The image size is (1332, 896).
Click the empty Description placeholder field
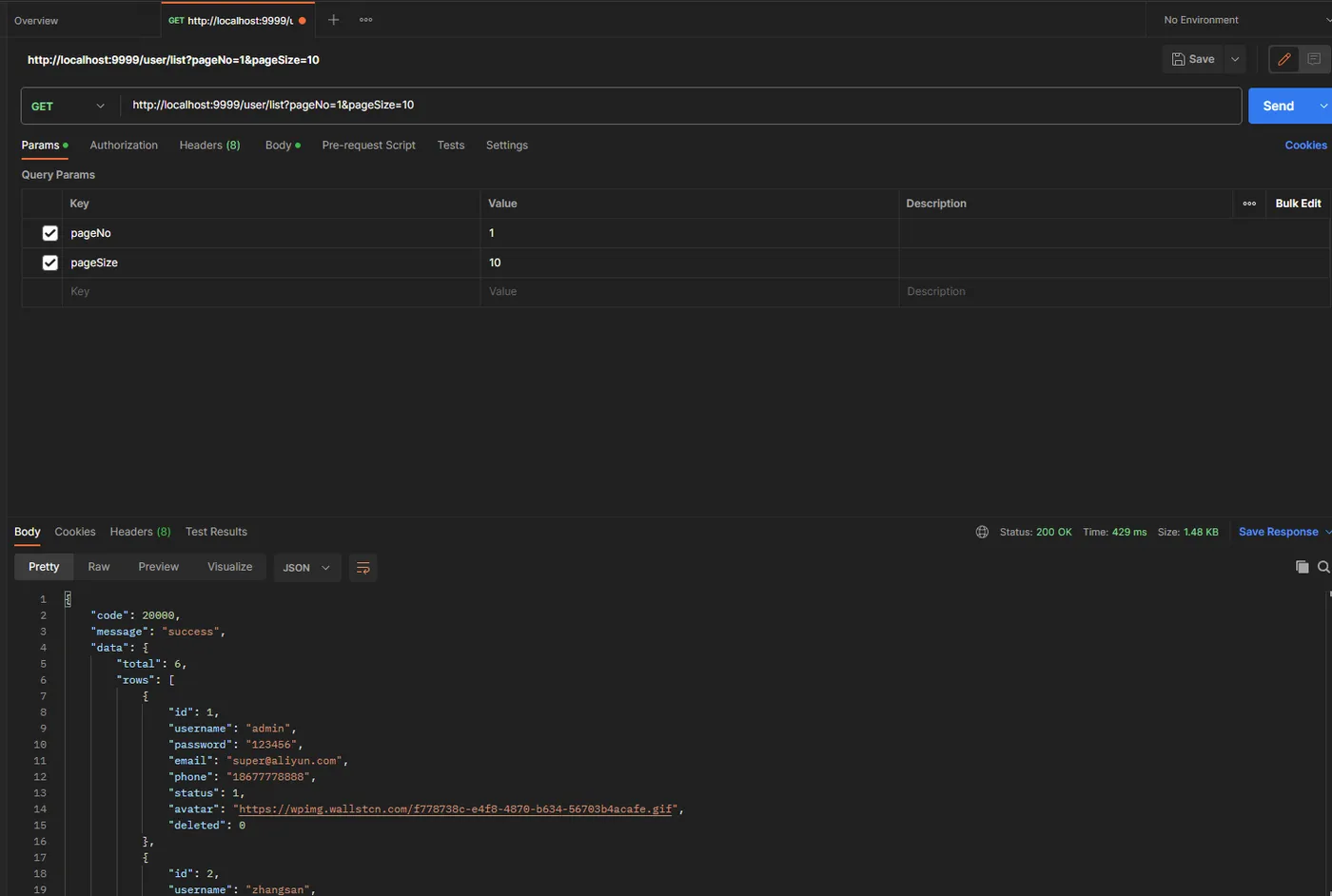click(x=1113, y=292)
